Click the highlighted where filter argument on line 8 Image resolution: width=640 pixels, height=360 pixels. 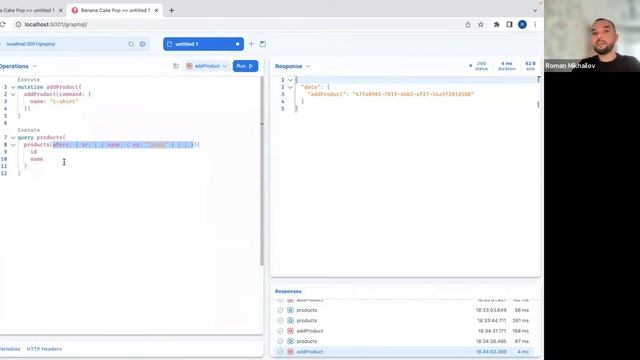[123, 145]
